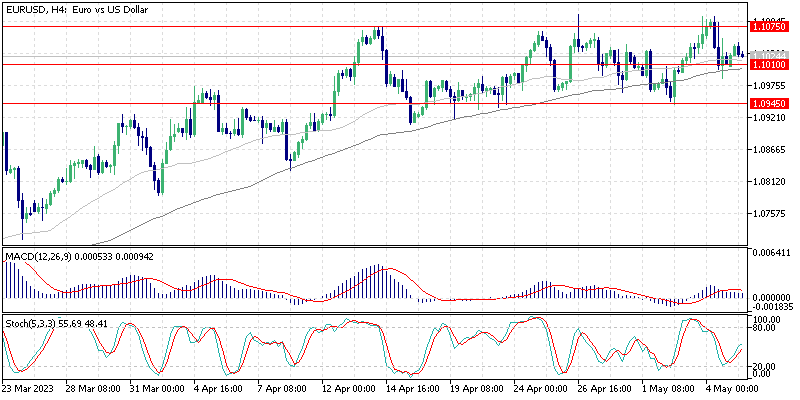Click the 80.00 stochastic scale value
The height and width of the screenshot is (400, 800).
[x=766, y=328]
